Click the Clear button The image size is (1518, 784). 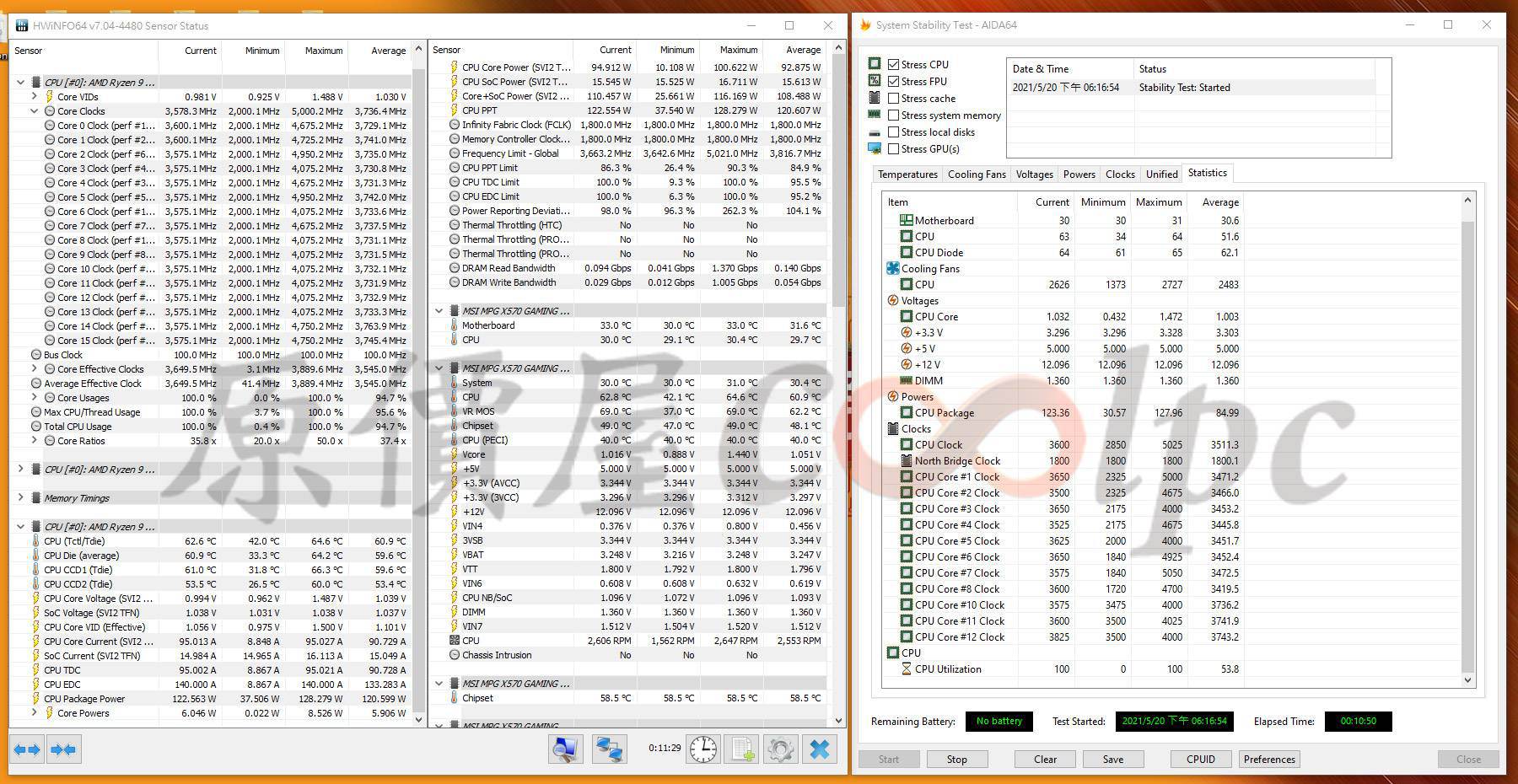[x=1045, y=759]
